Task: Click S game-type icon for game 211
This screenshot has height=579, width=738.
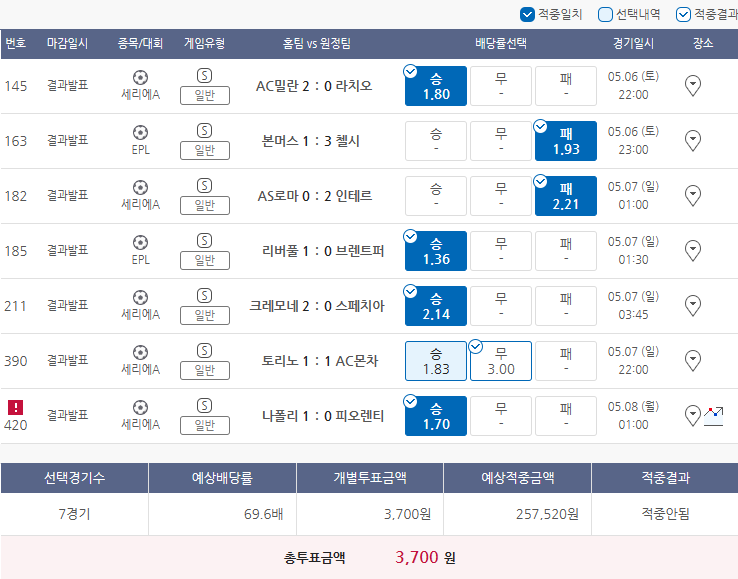Action: [x=204, y=296]
